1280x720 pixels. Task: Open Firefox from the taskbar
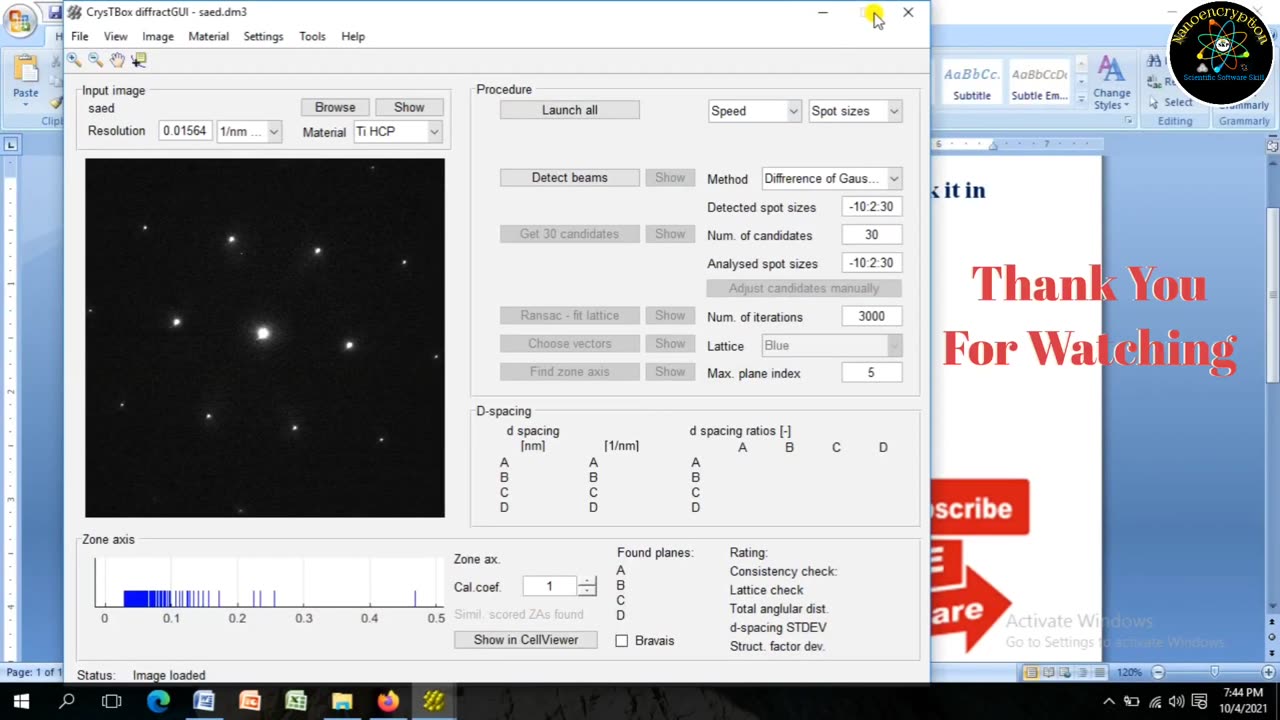pos(388,702)
